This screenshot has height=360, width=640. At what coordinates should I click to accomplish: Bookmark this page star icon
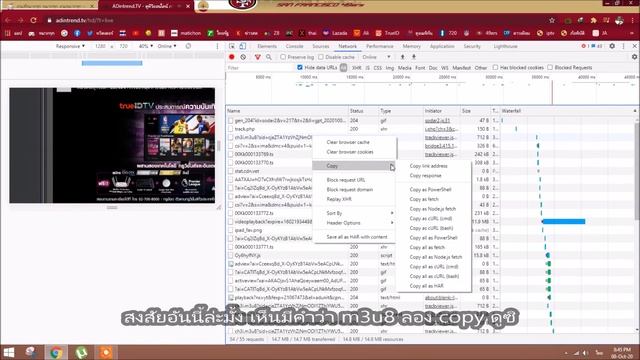[x=552, y=20]
